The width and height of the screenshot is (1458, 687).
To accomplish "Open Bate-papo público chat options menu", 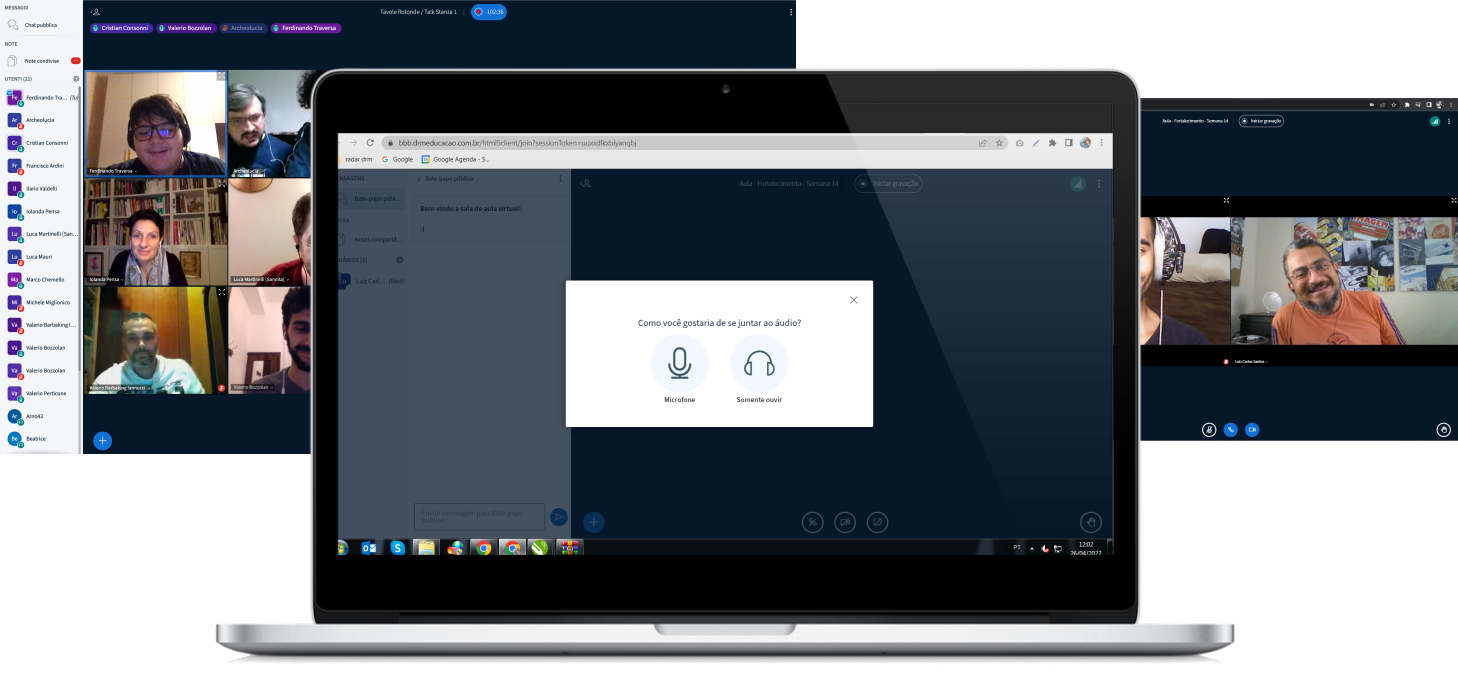I will (x=560, y=179).
